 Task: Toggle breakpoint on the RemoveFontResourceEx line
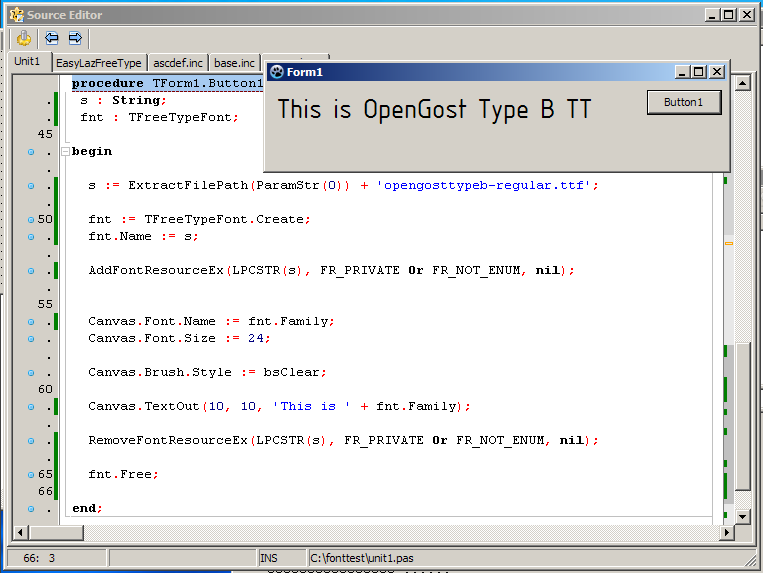click(31, 440)
